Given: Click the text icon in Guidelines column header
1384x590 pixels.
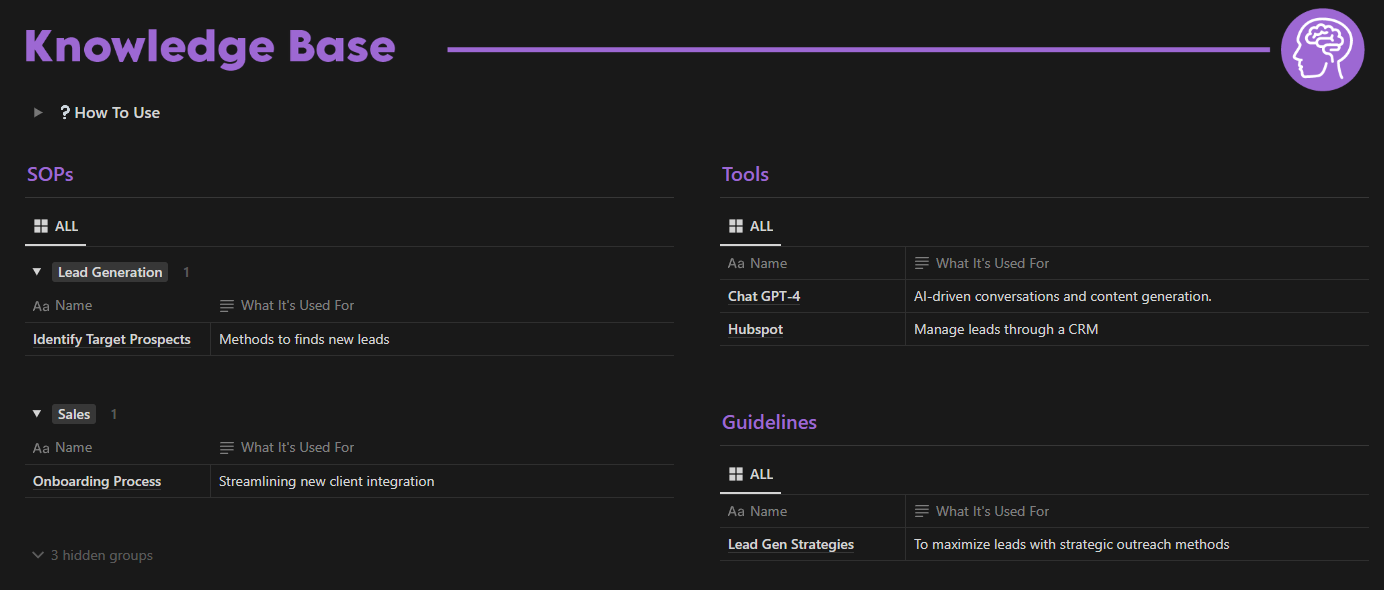Looking at the screenshot, I should (x=922, y=512).
